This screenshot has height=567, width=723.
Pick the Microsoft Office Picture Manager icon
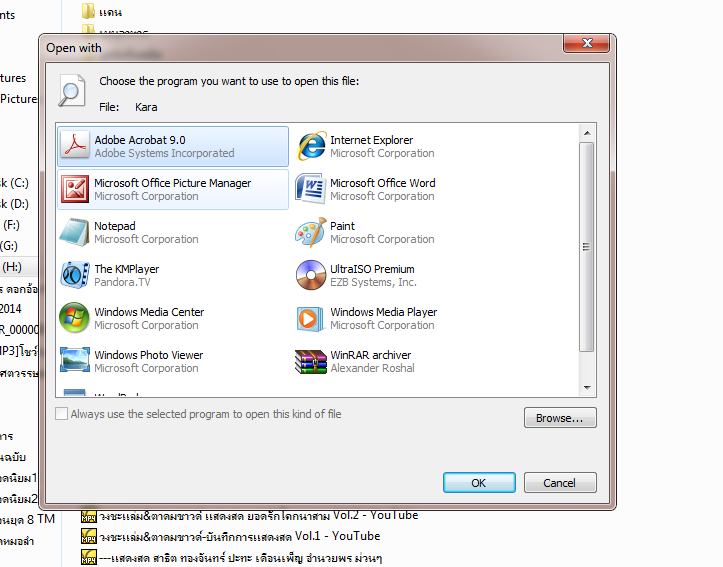[x=75, y=189]
